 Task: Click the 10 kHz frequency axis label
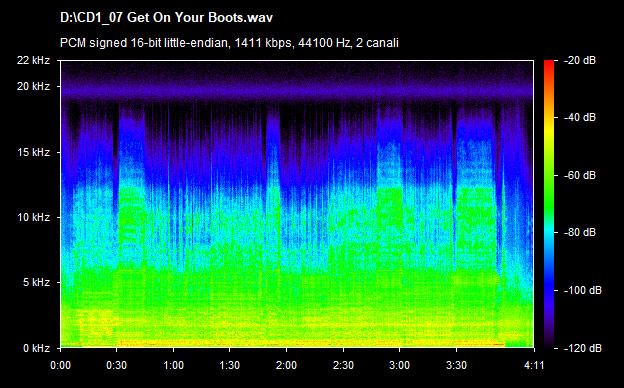pos(33,217)
